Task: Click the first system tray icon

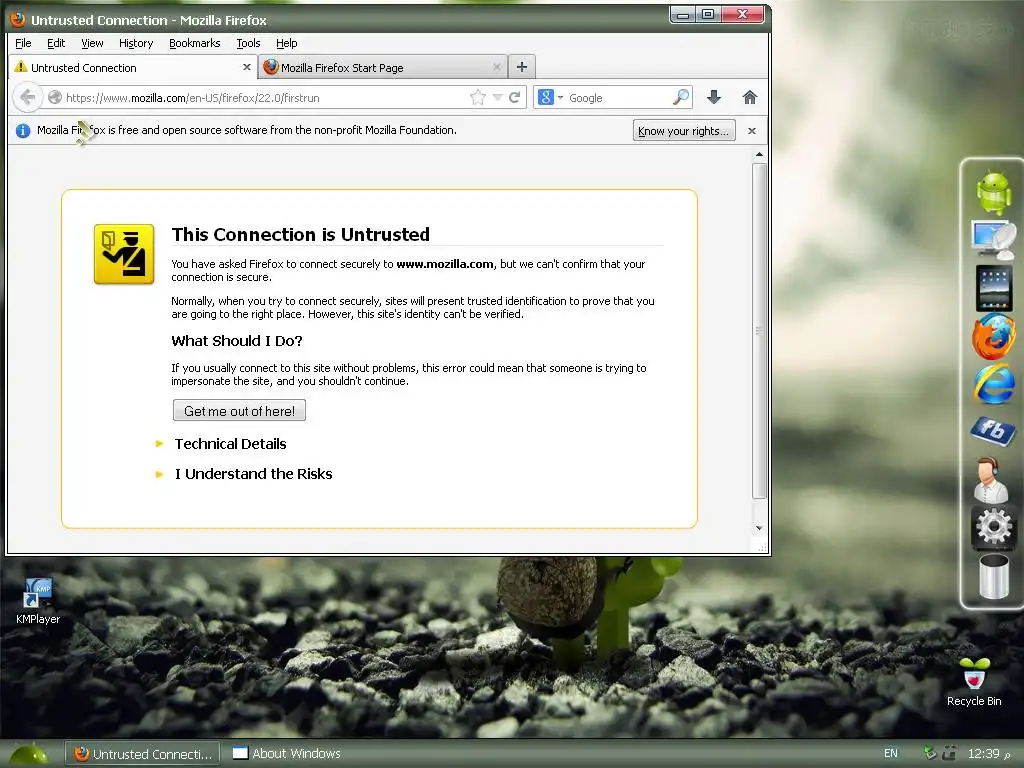Action: pos(930,753)
